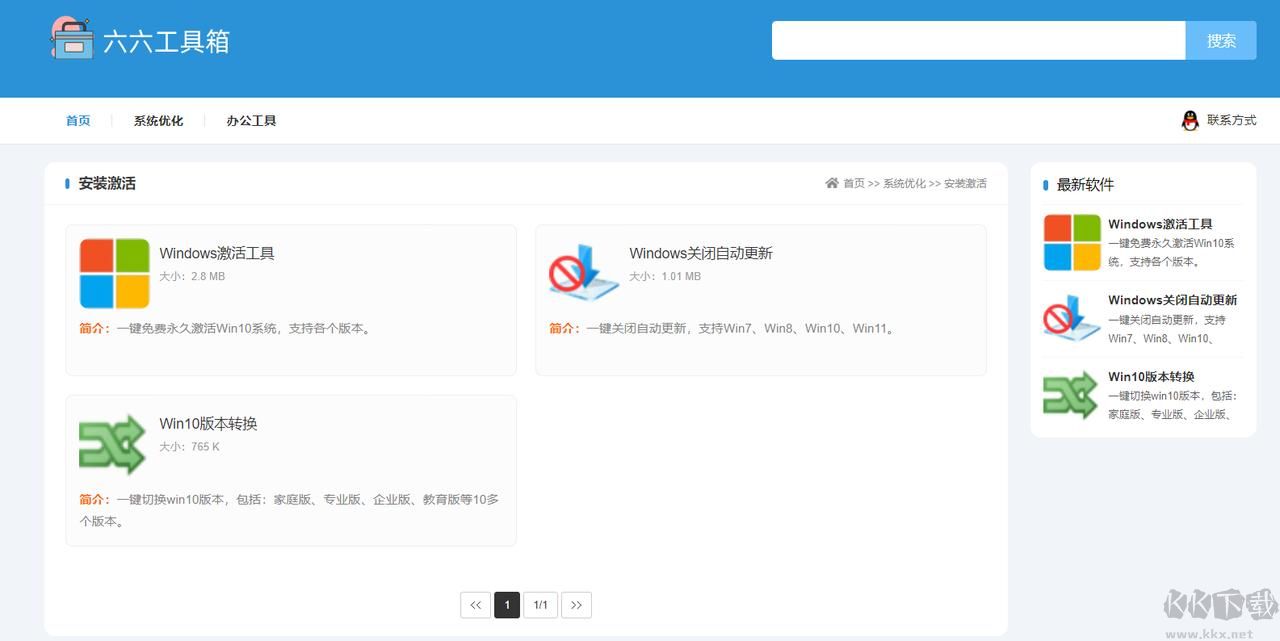Open the Windows激活工具 title link
The height and width of the screenshot is (641, 1280).
point(218,253)
